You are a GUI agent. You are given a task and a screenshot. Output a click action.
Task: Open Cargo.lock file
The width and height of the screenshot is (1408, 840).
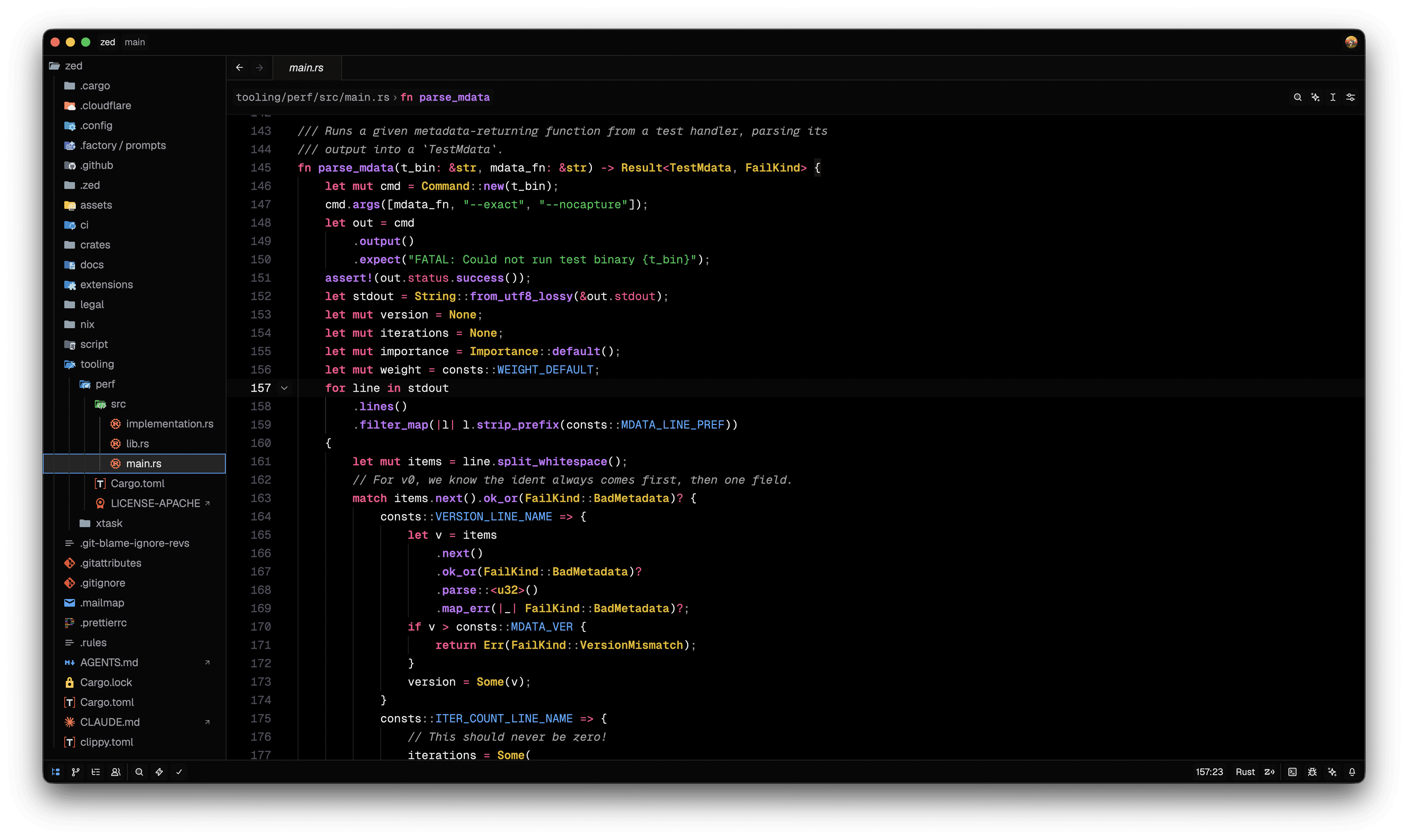click(135, 682)
